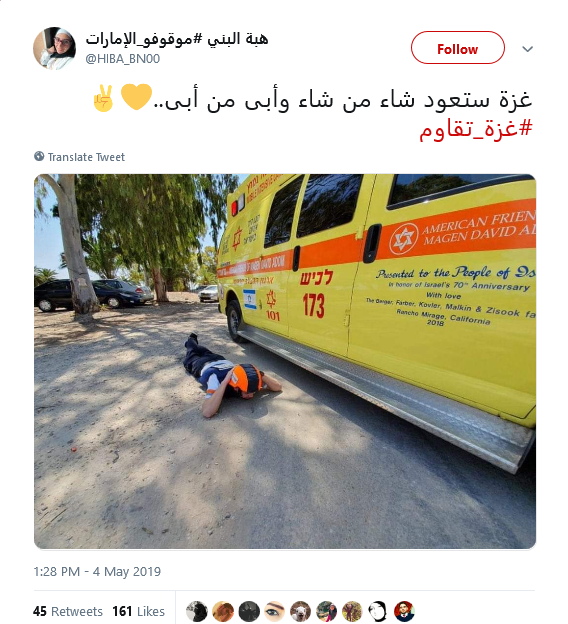Open the dark gray third liker avatar
Viewport: 568px width, 624px height.
pyautogui.click(x=249, y=611)
